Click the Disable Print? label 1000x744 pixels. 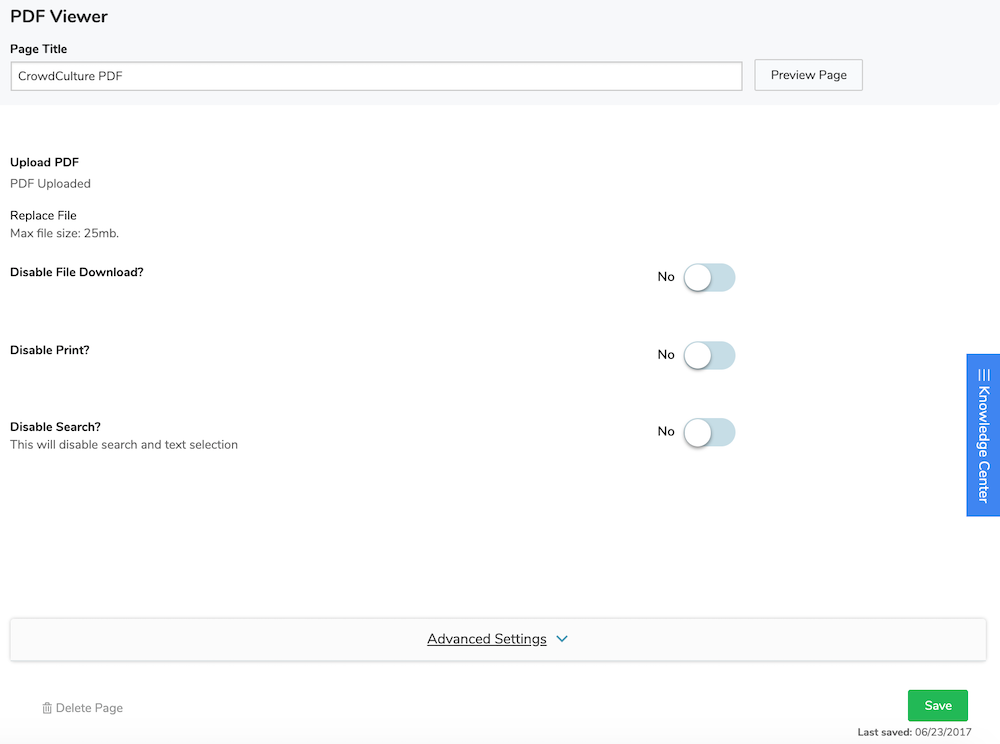pyautogui.click(x=50, y=350)
